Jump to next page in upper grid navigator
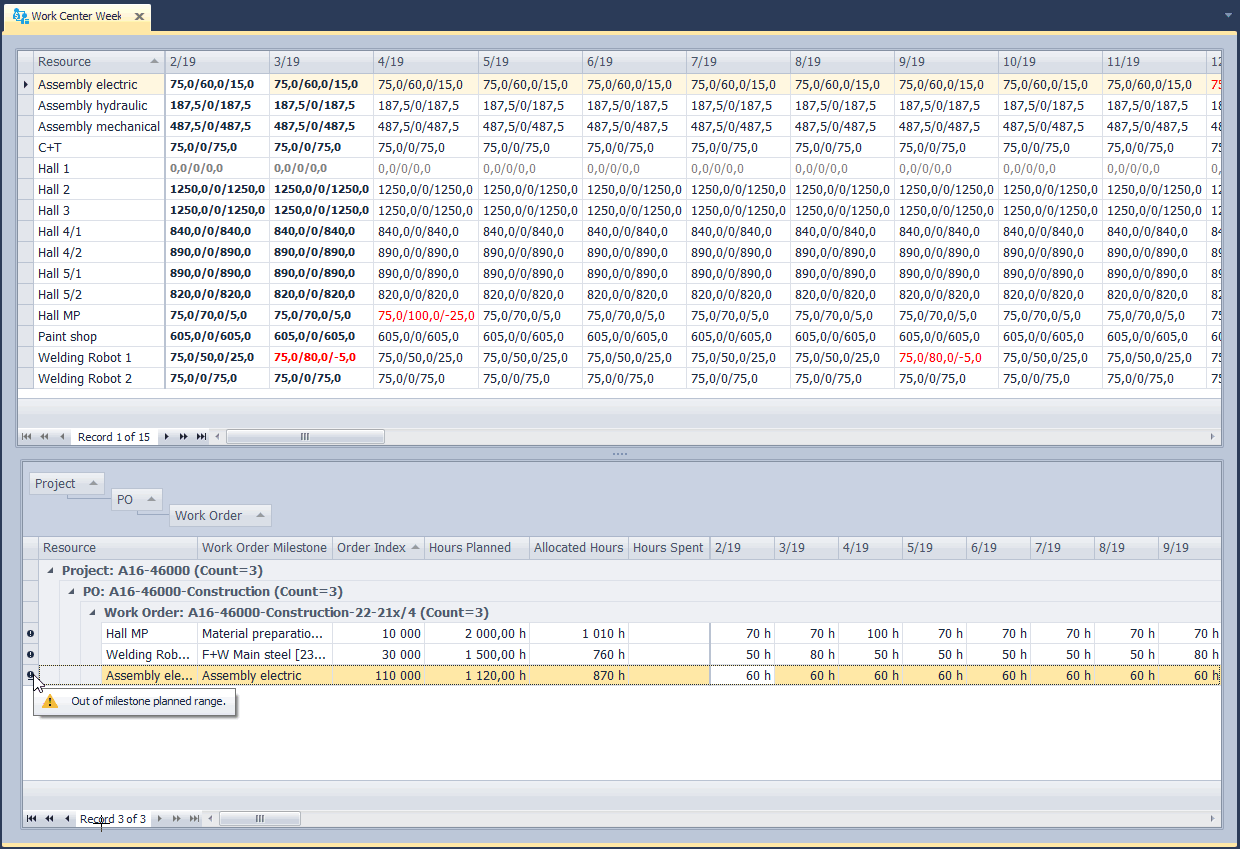The height and width of the screenshot is (849, 1240). pyautogui.click(x=184, y=437)
